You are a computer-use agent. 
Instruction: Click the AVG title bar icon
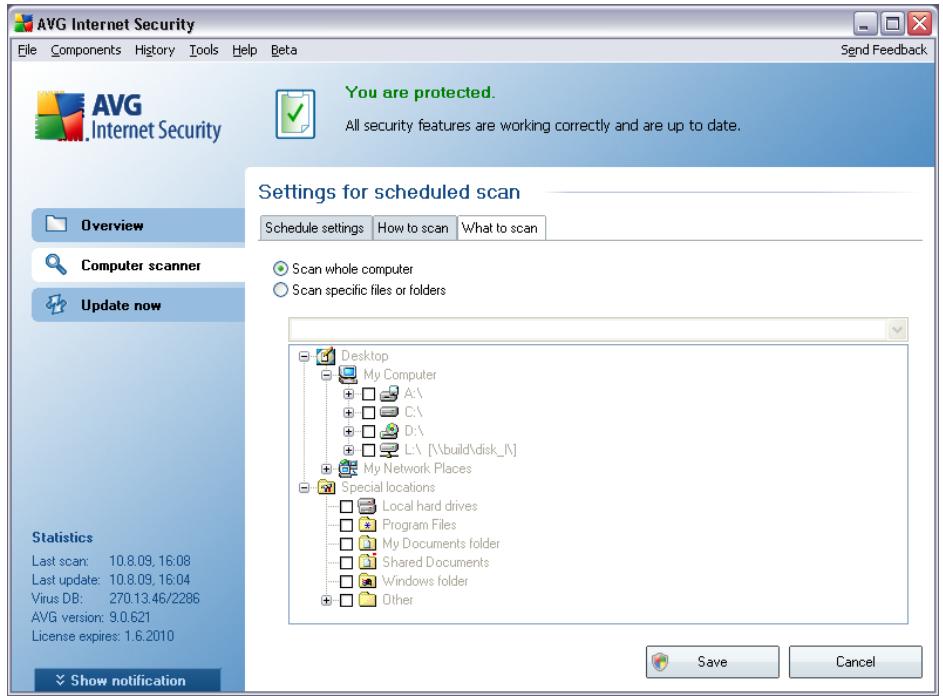click(x=23, y=23)
